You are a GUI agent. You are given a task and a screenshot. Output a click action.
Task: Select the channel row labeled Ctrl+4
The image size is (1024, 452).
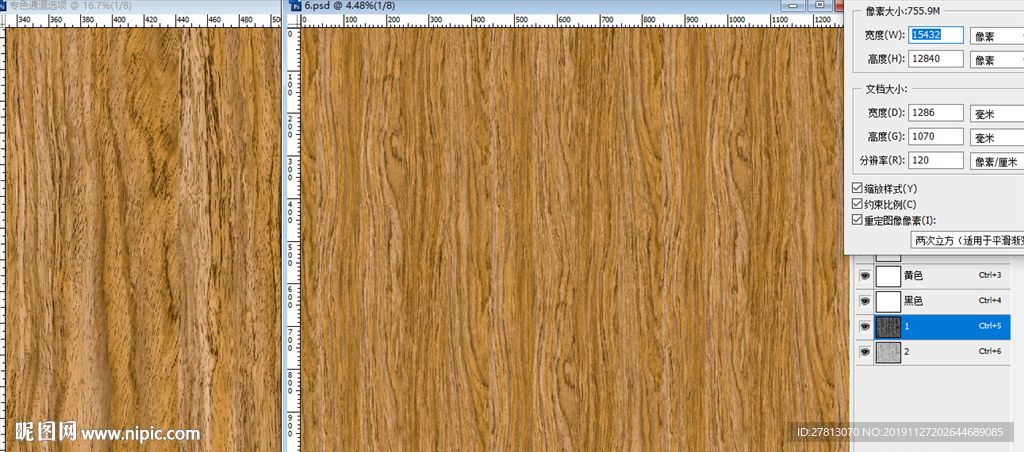(x=933, y=301)
